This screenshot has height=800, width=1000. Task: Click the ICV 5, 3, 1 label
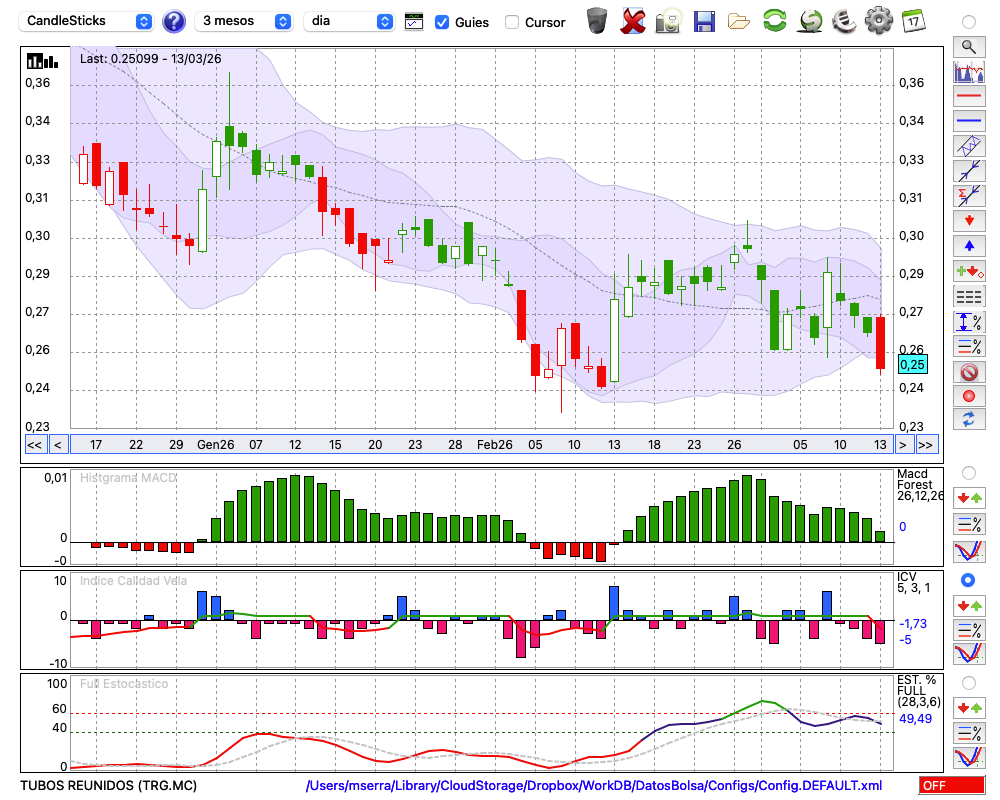(x=913, y=582)
